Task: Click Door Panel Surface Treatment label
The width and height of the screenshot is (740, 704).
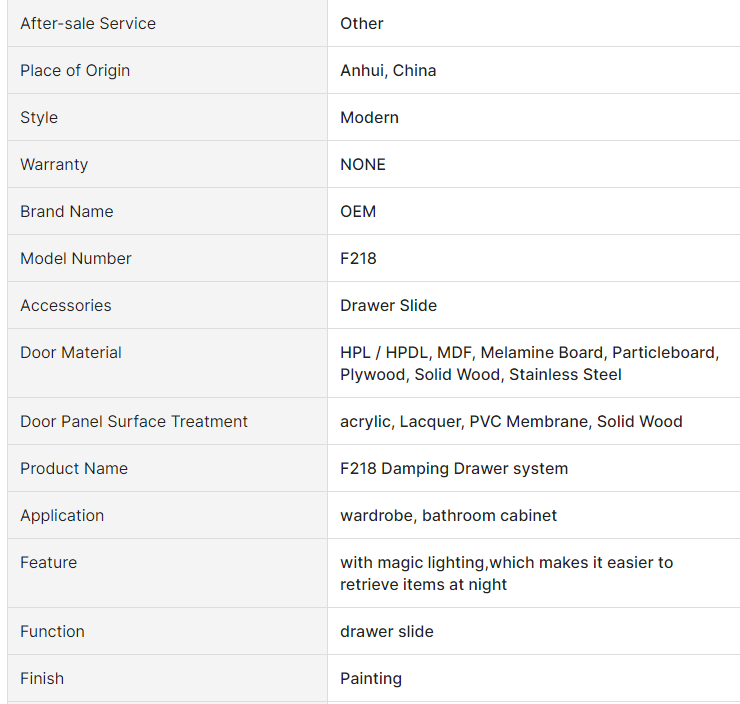Action: [134, 421]
